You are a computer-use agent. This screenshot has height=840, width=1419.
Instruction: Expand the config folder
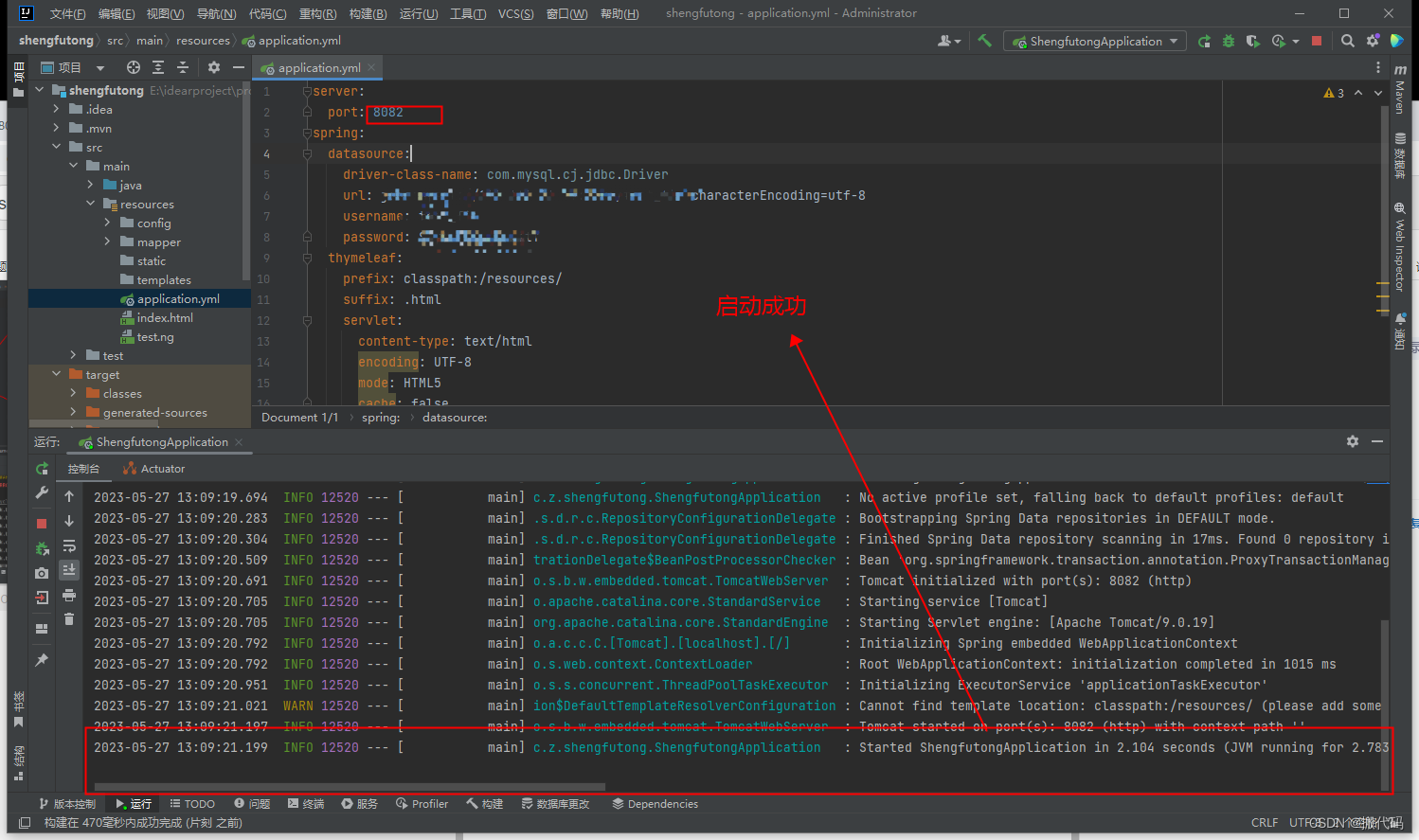pyautogui.click(x=108, y=223)
